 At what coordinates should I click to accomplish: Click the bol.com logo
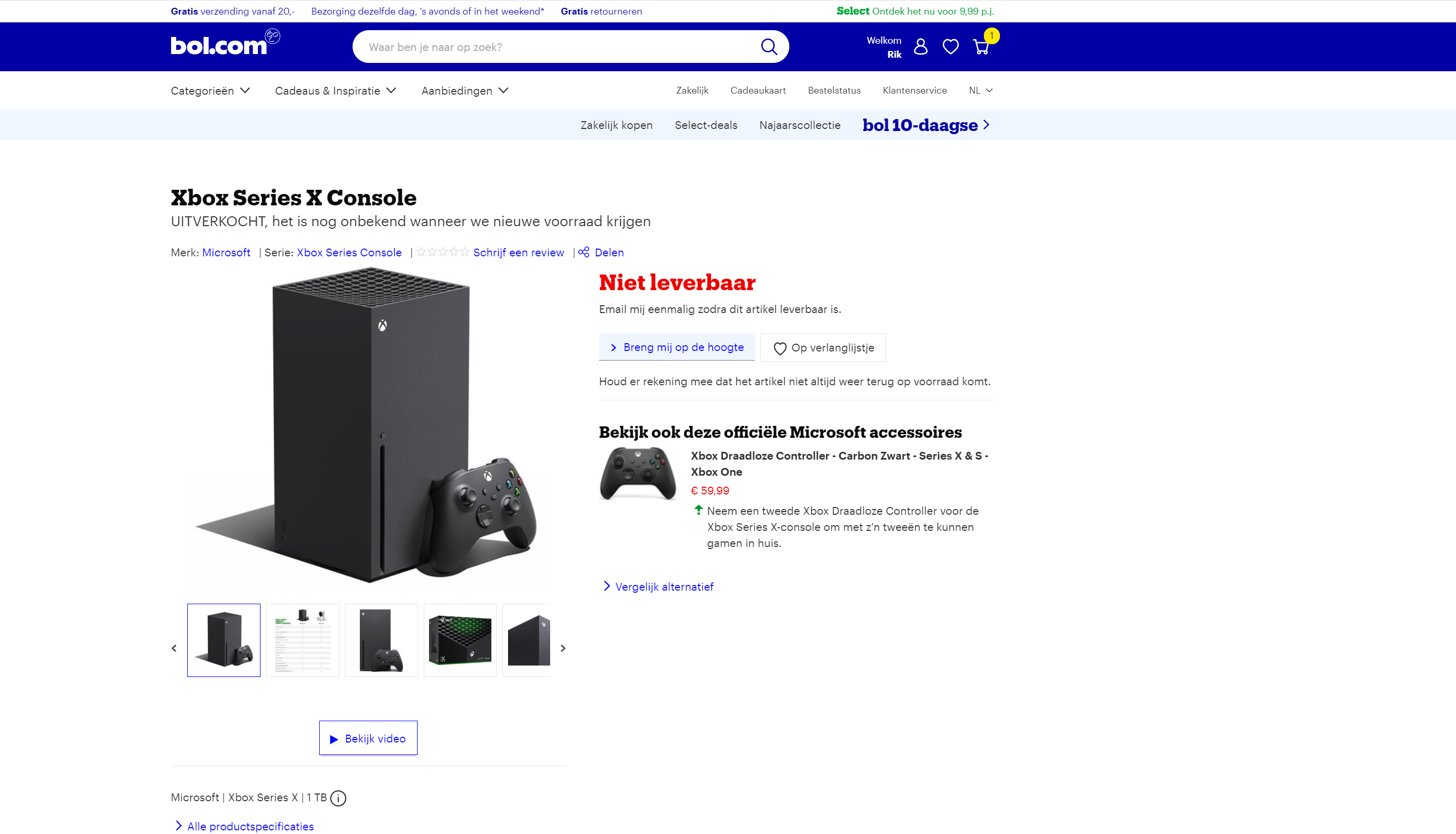tap(225, 43)
